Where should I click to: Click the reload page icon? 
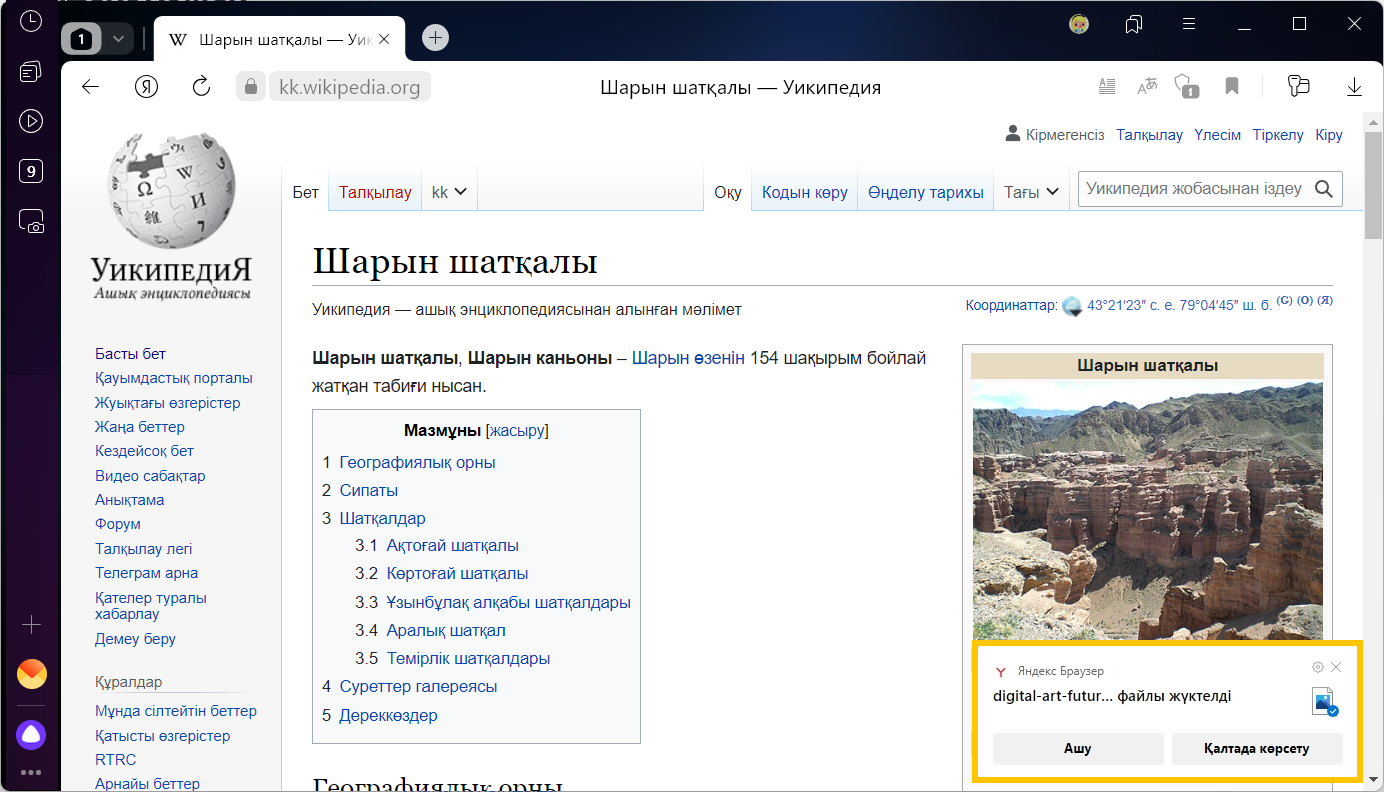point(201,87)
